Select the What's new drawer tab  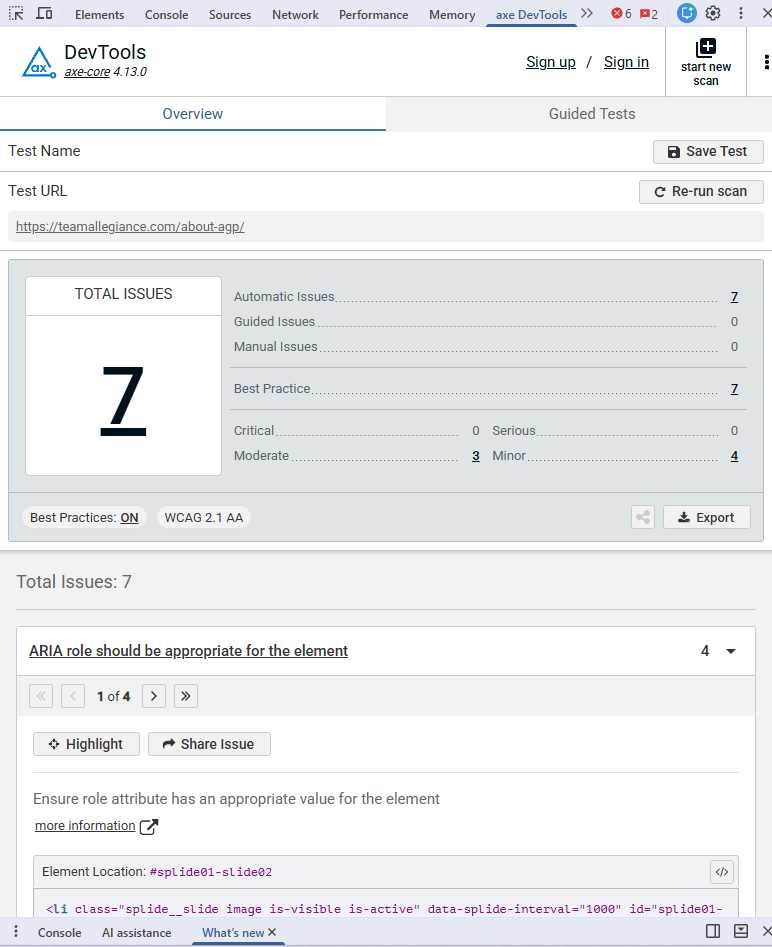[233, 933]
